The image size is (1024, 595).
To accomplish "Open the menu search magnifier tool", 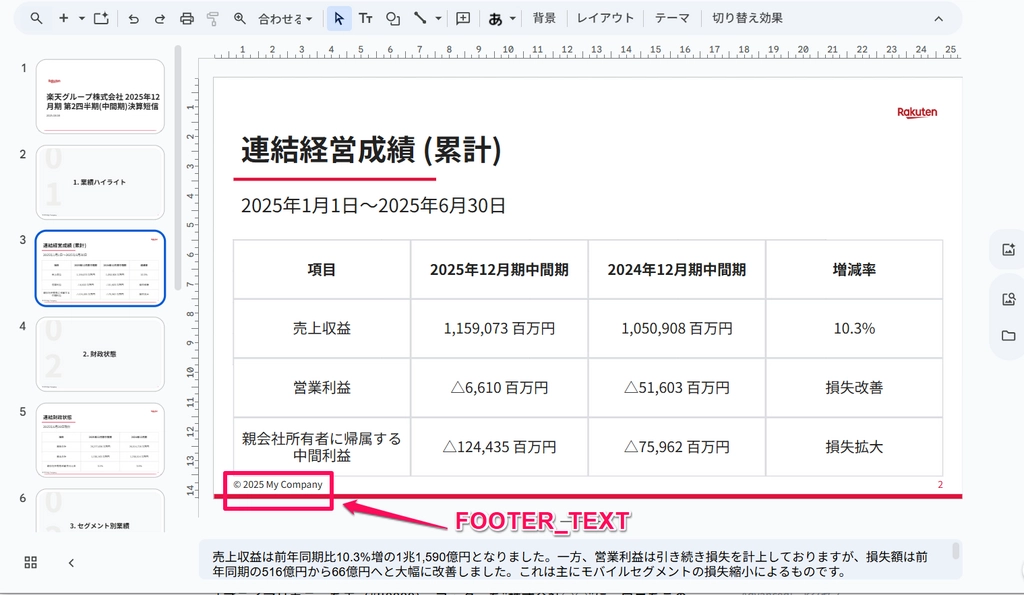I will coord(37,18).
